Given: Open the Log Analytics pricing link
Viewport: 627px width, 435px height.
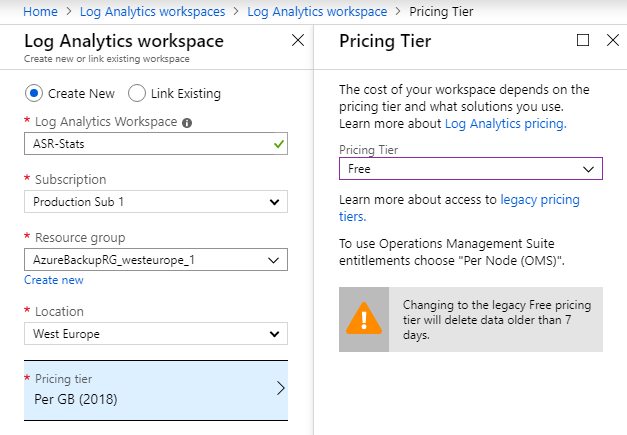Looking at the screenshot, I should (x=505, y=124).
